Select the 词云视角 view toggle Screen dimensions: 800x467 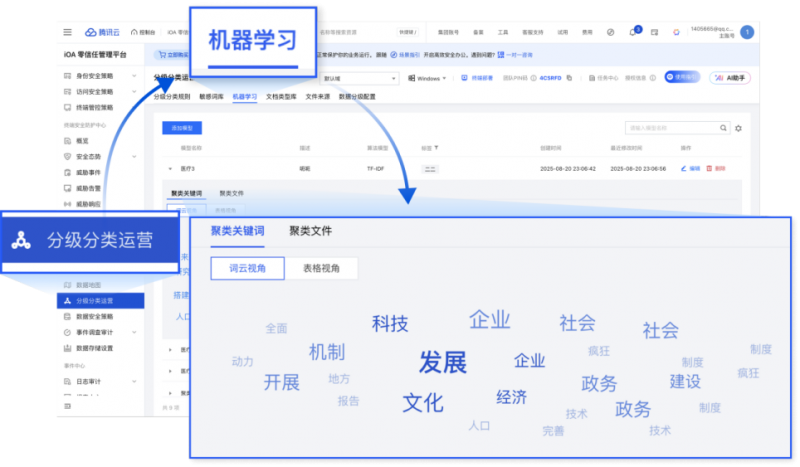(x=241, y=268)
